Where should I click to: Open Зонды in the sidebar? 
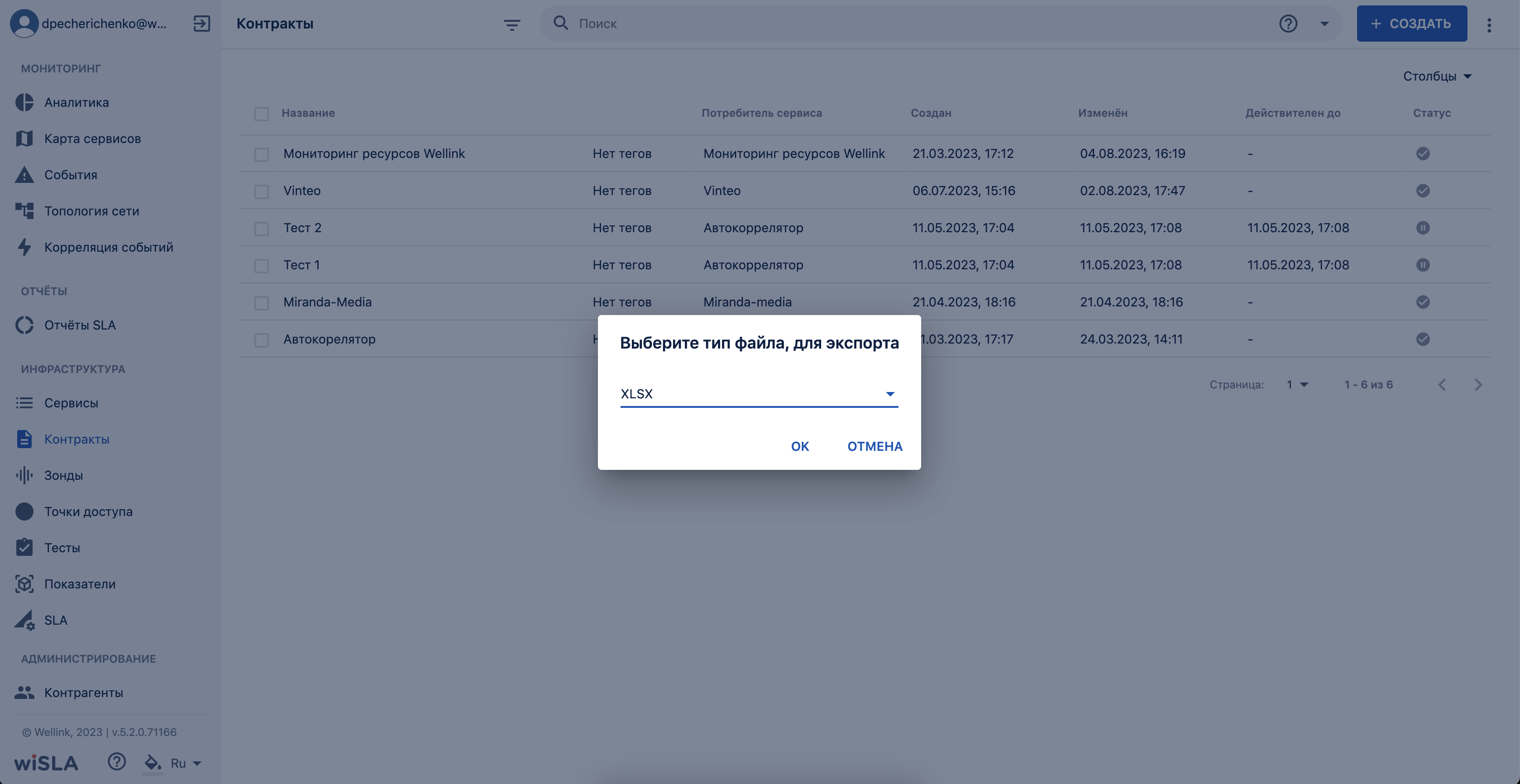pyautogui.click(x=64, y=475)
